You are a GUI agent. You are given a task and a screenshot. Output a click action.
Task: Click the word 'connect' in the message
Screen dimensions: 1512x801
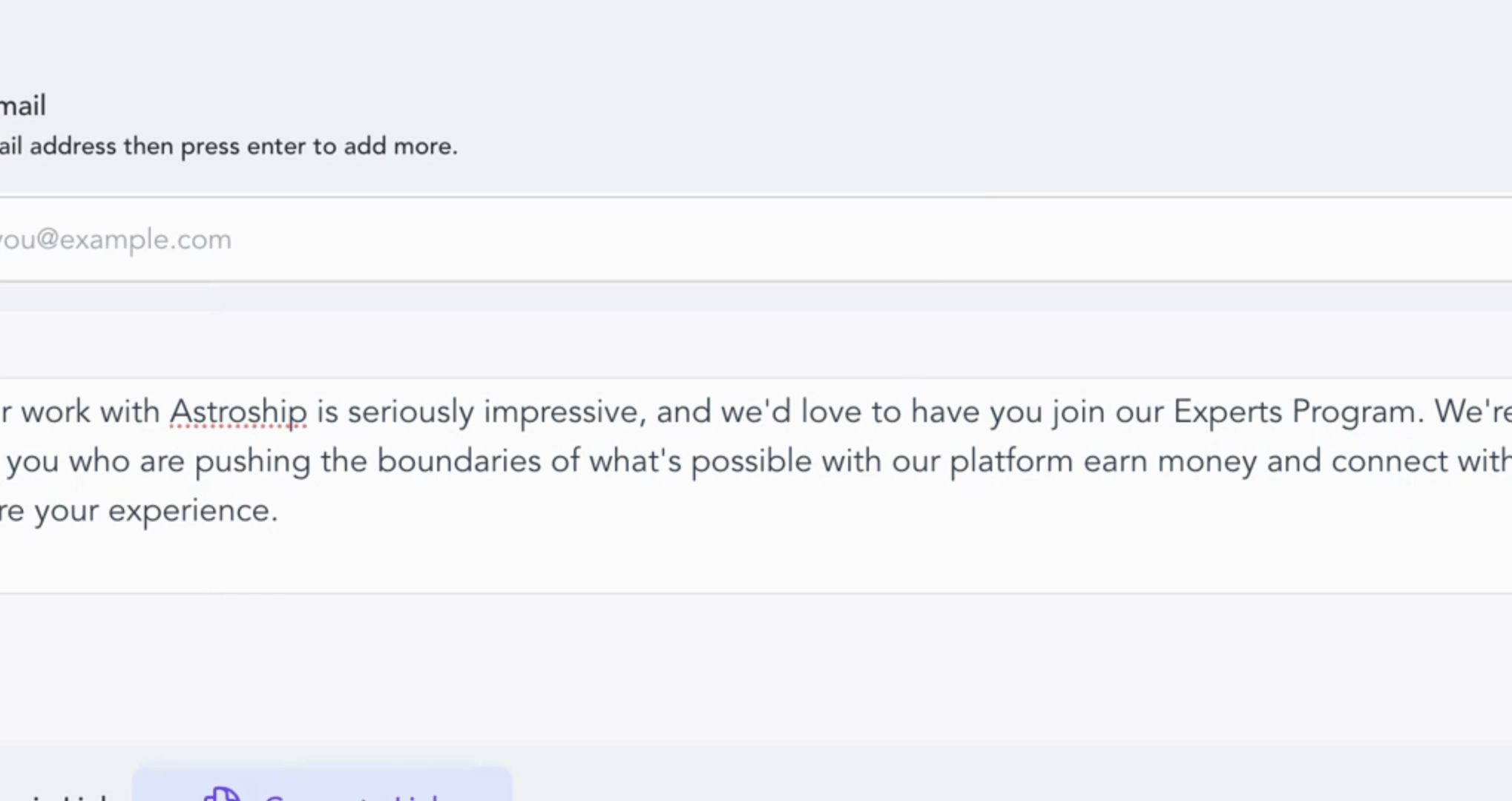coord(1389,461)
